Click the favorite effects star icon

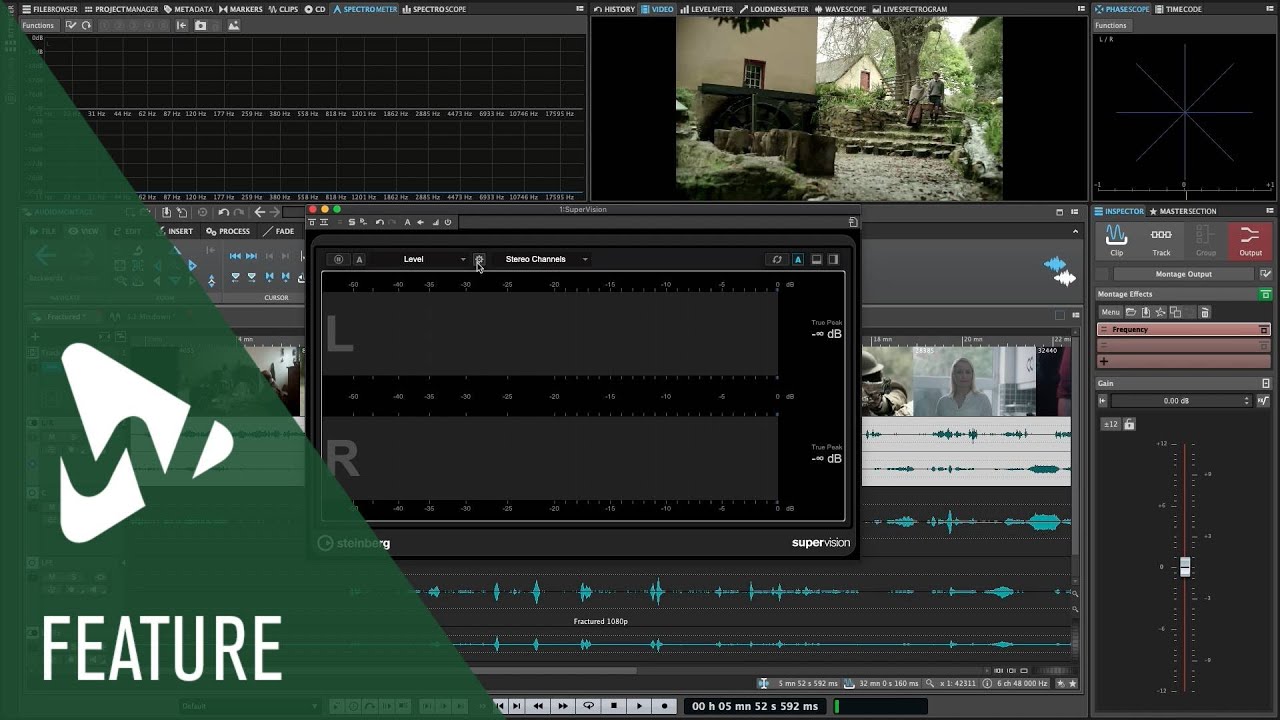(x=1161, y=312)
